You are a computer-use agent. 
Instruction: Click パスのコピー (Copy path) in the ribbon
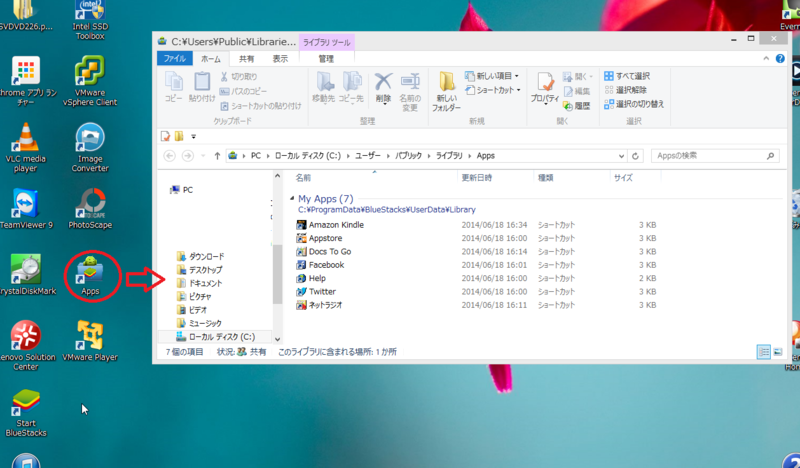click(x=243, y=91)
